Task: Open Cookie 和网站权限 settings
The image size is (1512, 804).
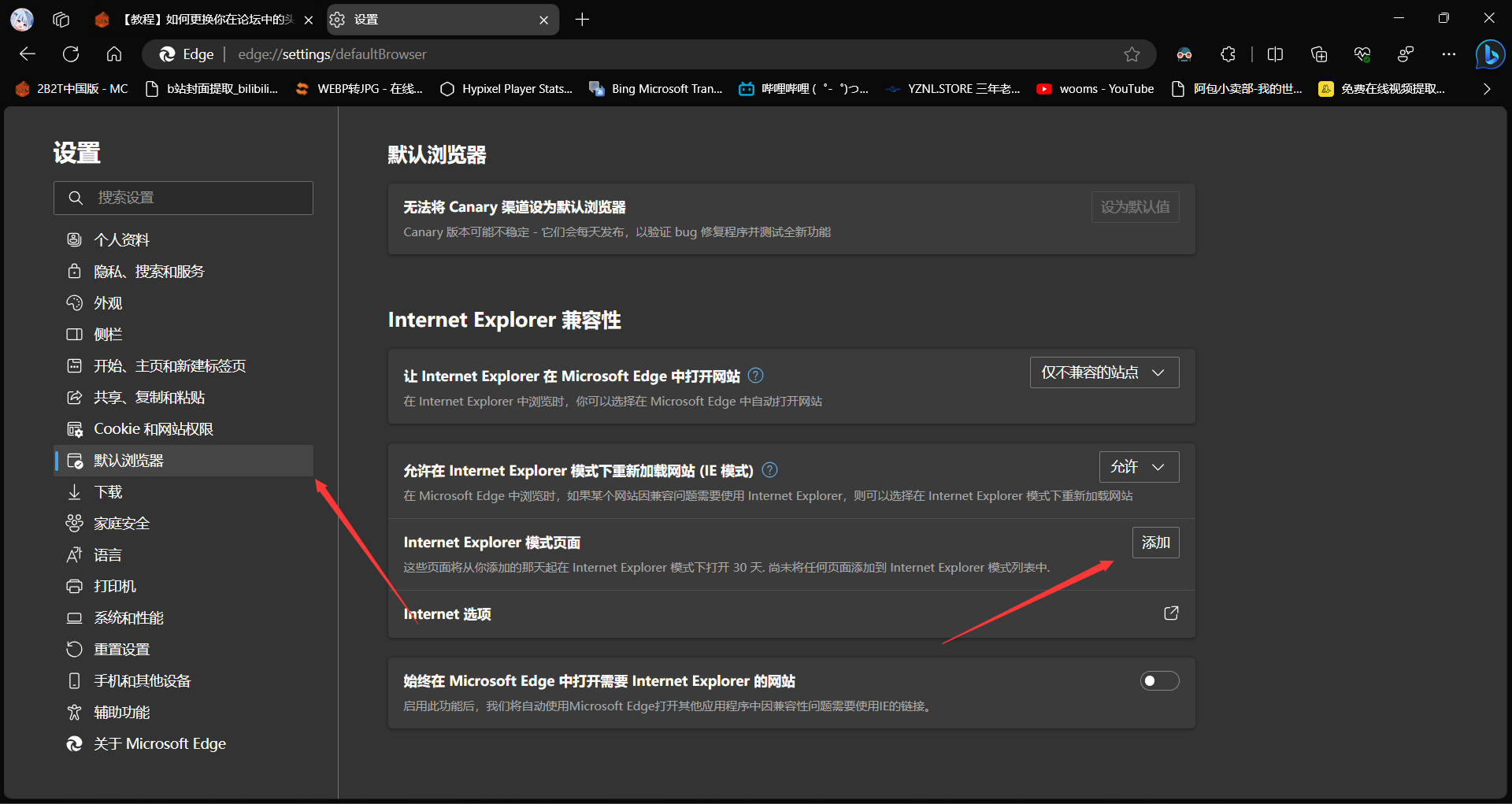Action: 183,429
